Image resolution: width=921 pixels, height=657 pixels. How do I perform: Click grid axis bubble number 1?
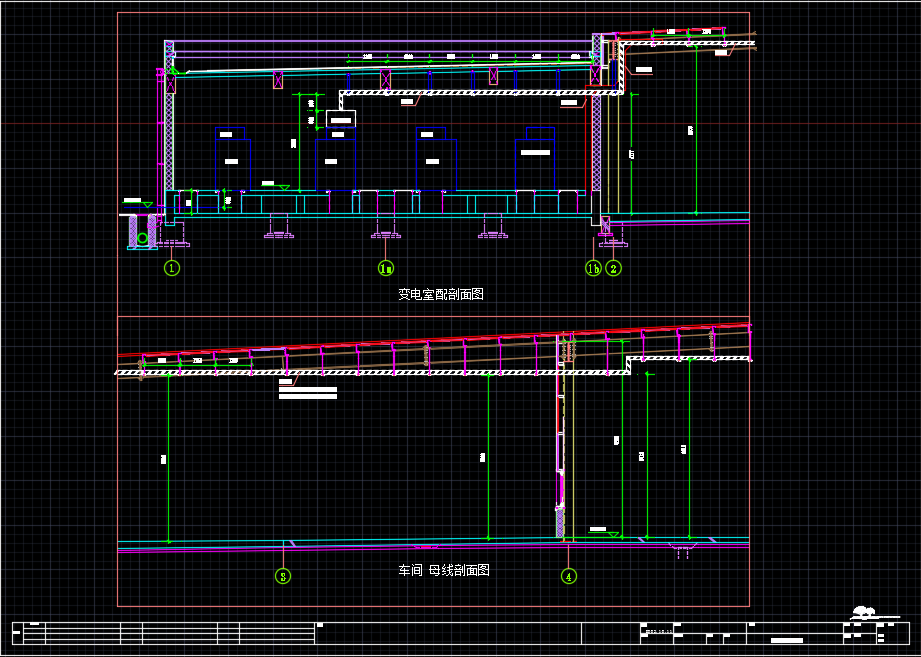click(172, 267)
